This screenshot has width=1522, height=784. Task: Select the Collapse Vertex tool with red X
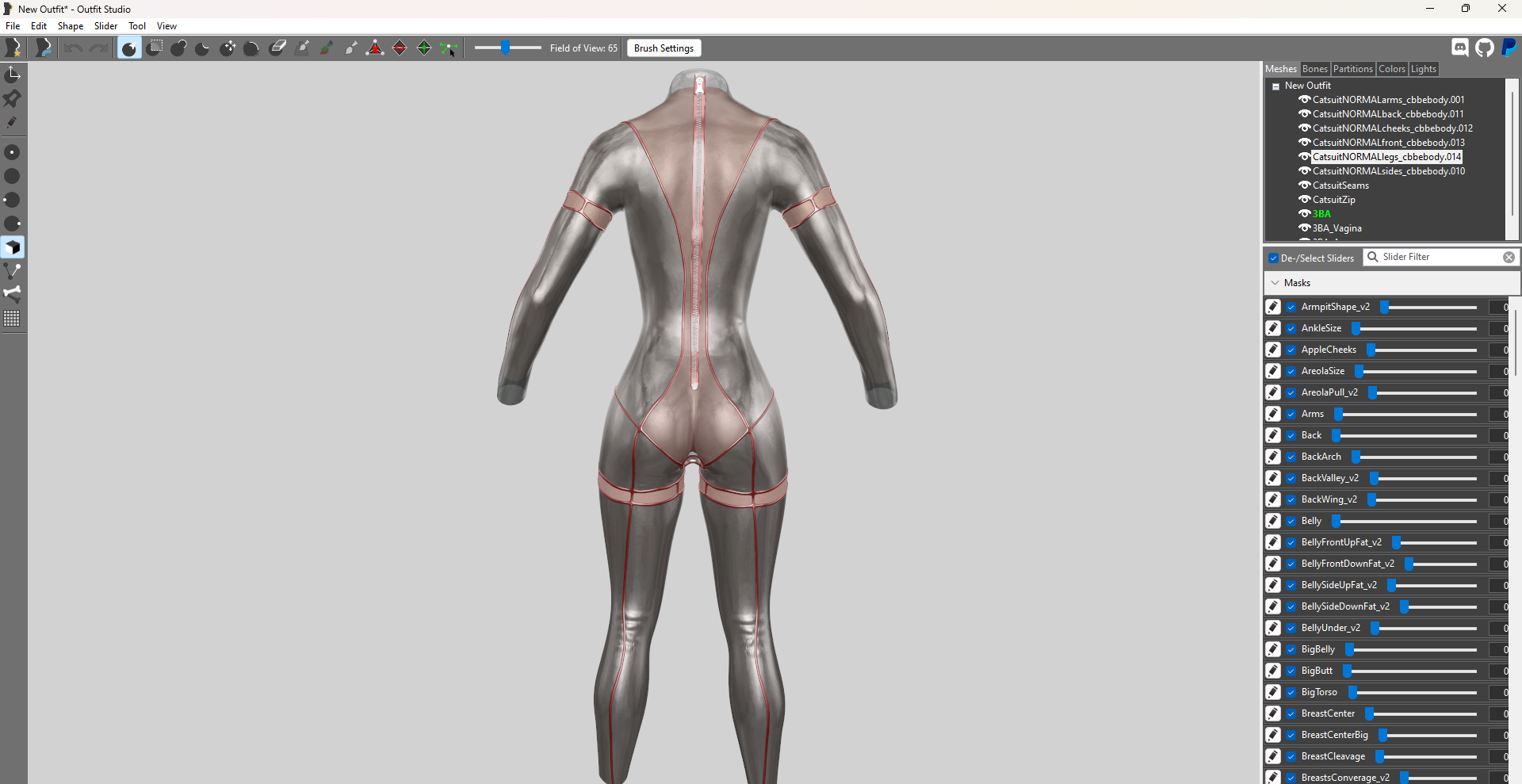pyautogui.click(x=375, y=48)
